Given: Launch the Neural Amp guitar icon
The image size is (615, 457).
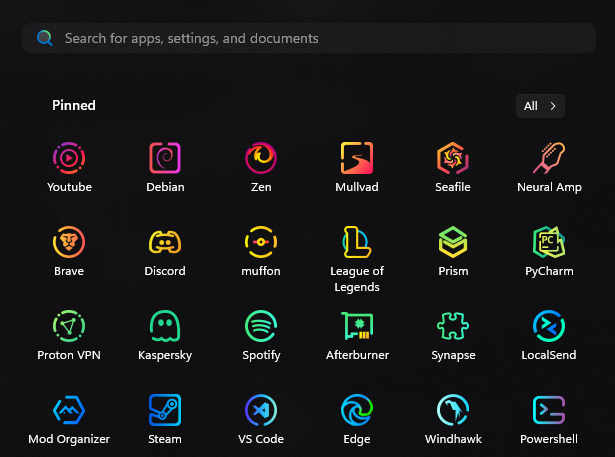Looking at the screenshot, I should coord(549,158).
